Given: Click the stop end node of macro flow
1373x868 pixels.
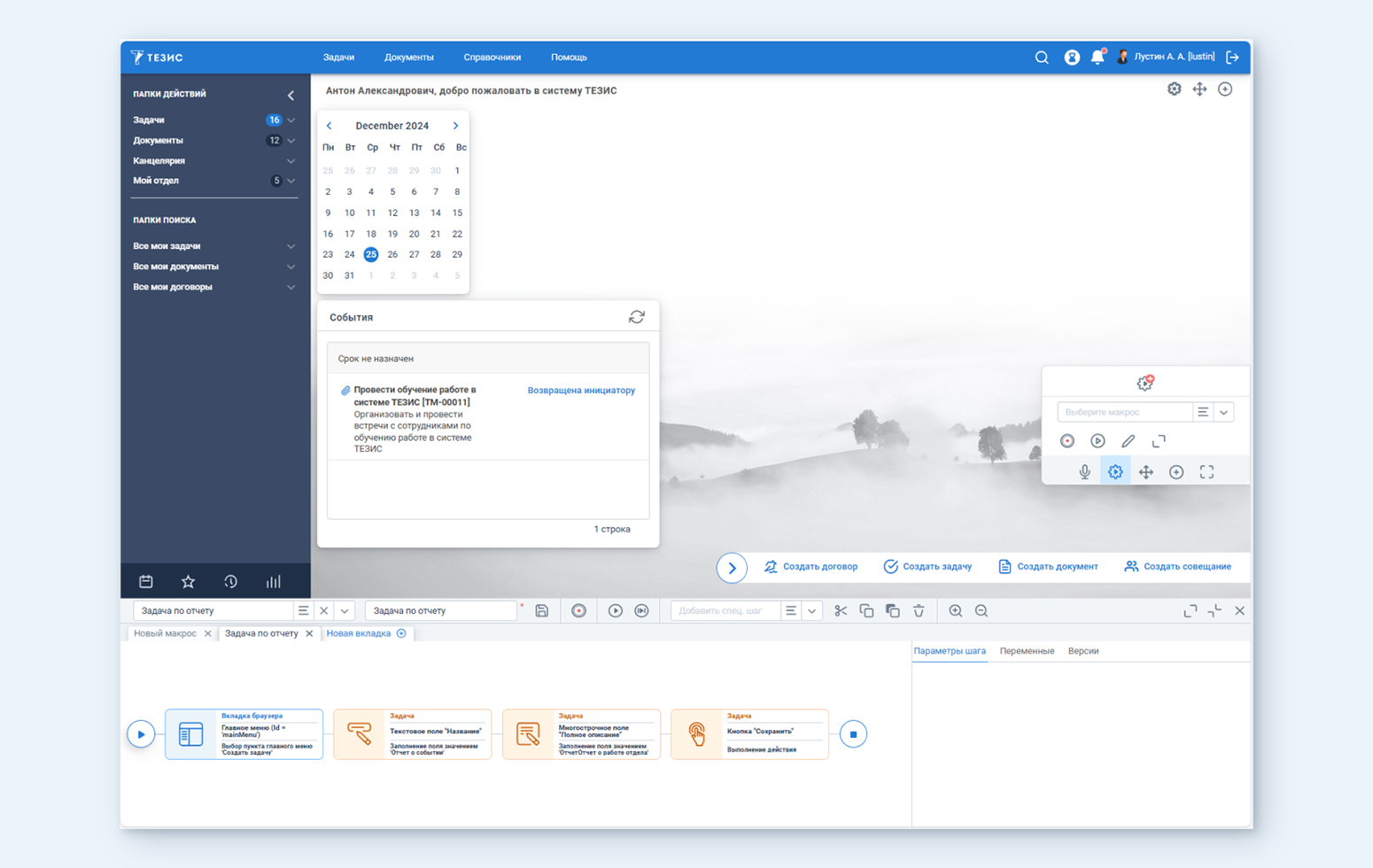Looking at the screenshot, I should click(853, 734).
